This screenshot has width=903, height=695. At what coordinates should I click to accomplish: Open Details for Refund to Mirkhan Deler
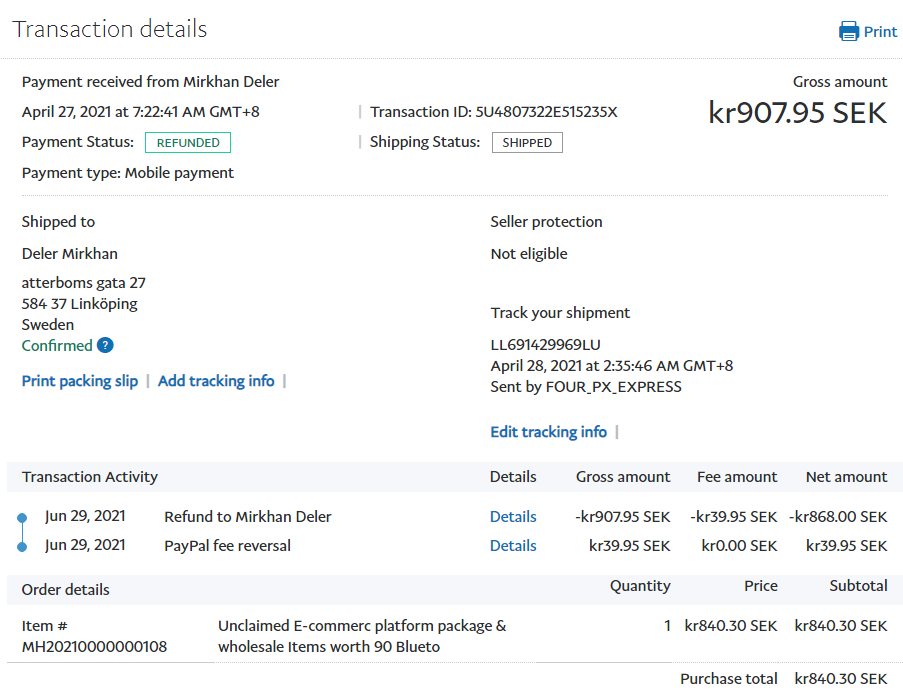tap(513, 517)
